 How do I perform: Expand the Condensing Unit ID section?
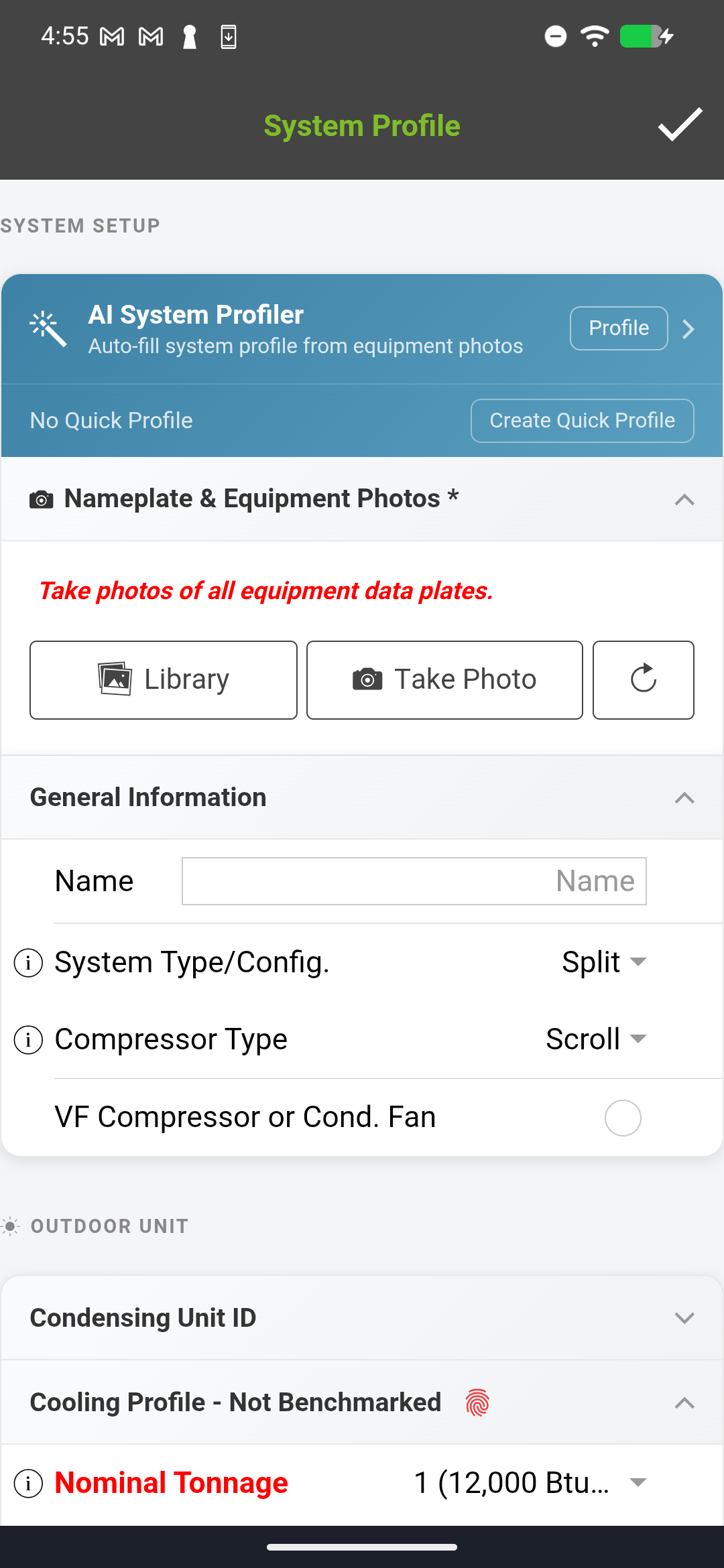pos(684,1318)
